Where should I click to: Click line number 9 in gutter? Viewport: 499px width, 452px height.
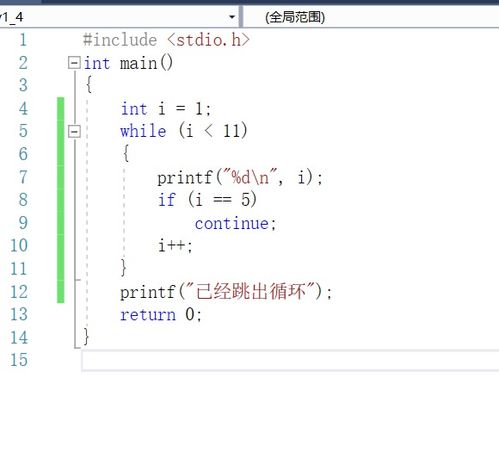point(23,223)
